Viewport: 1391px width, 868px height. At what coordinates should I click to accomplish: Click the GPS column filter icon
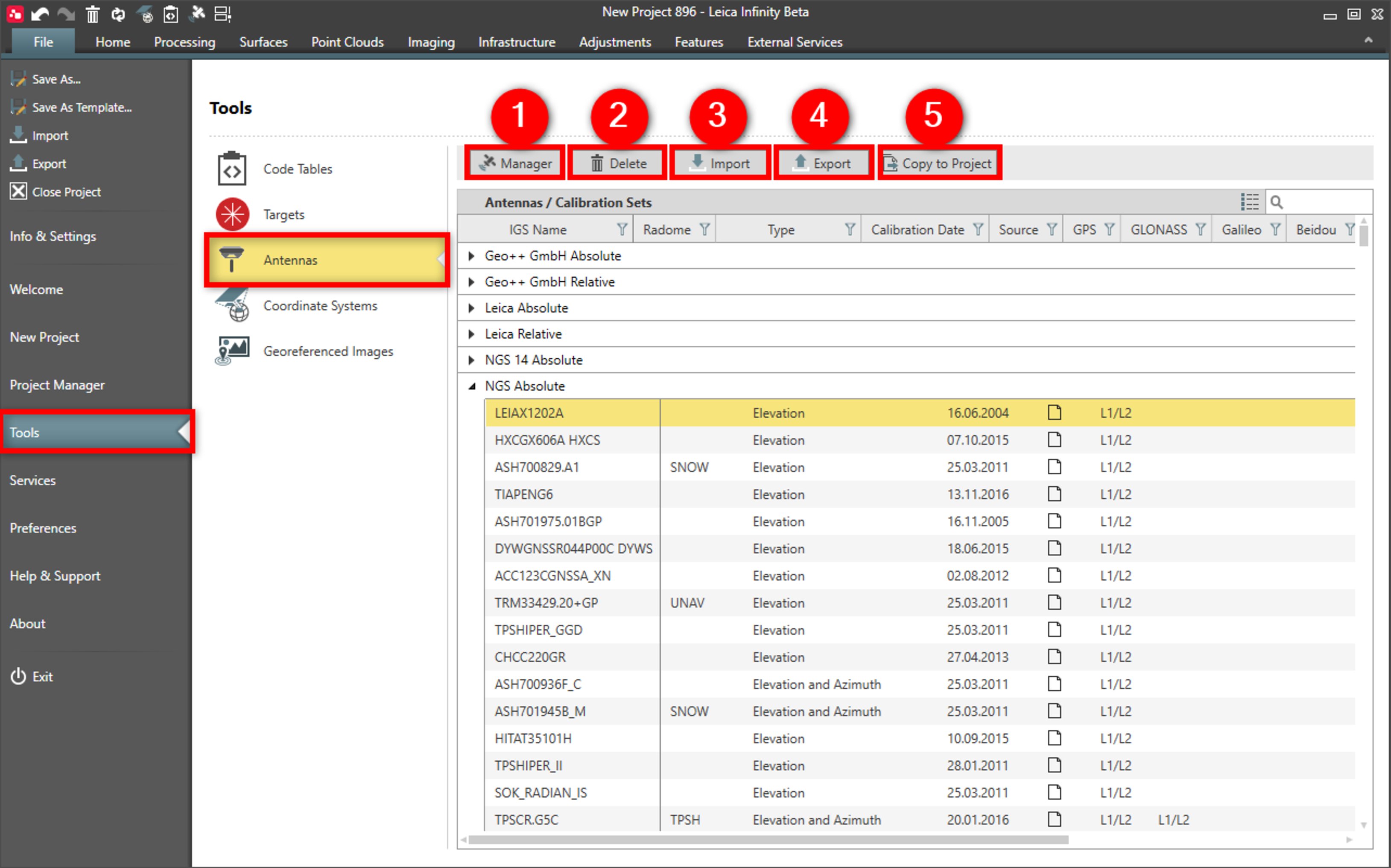coord(1110,230)
